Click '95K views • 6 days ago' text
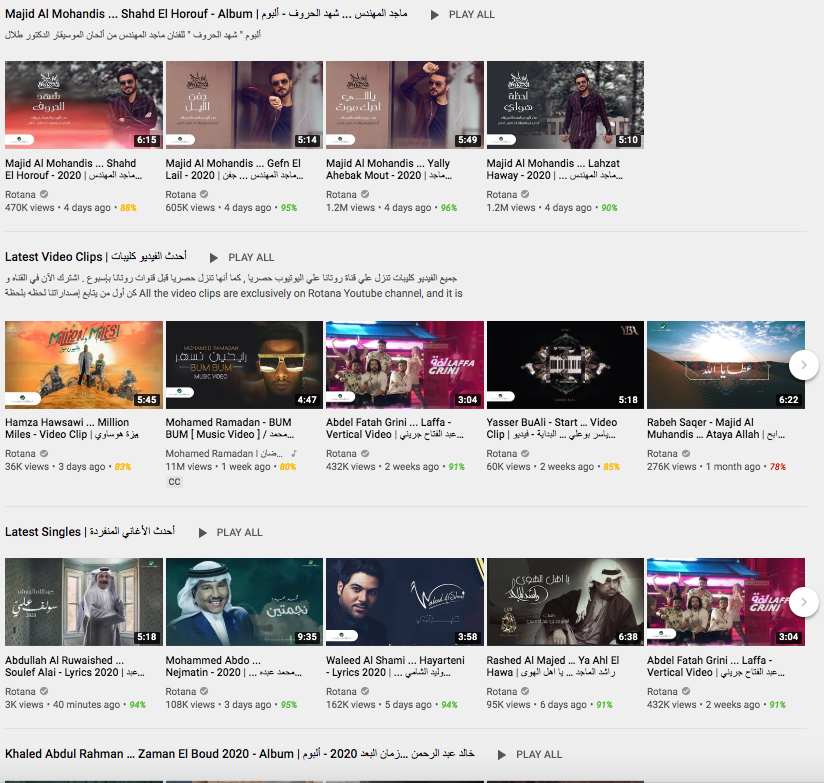The image size is (824, 783). 537,705
